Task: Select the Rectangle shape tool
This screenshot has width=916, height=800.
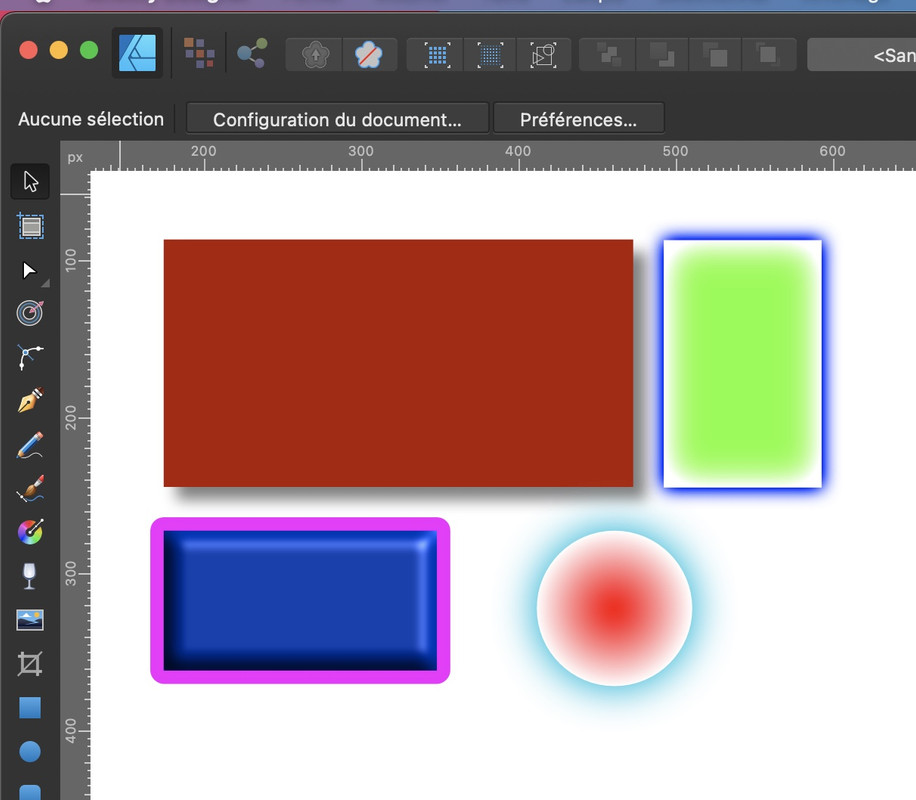Action: [x=30, y=707]
